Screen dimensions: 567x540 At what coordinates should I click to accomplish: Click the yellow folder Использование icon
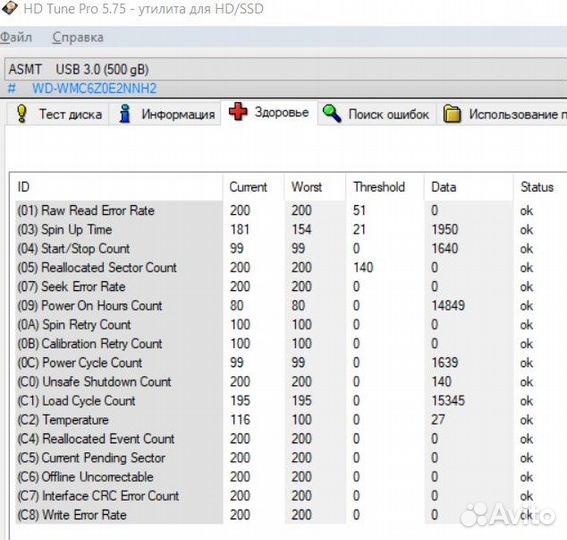tap(452, 114)
